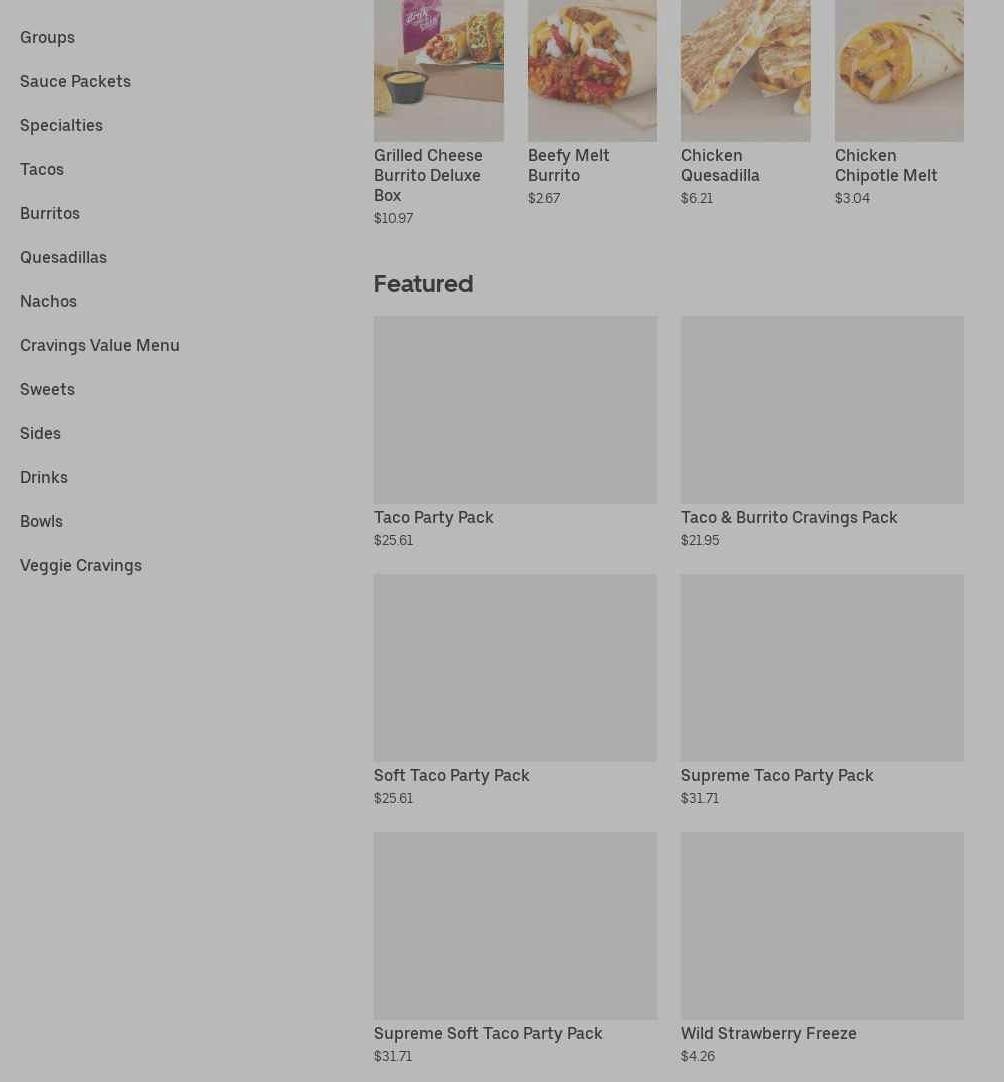1004x1082 pixels.
Task: Open Supreme Soft Taco Party Pack
Action: pyautogui.click(x=515, y=949)
